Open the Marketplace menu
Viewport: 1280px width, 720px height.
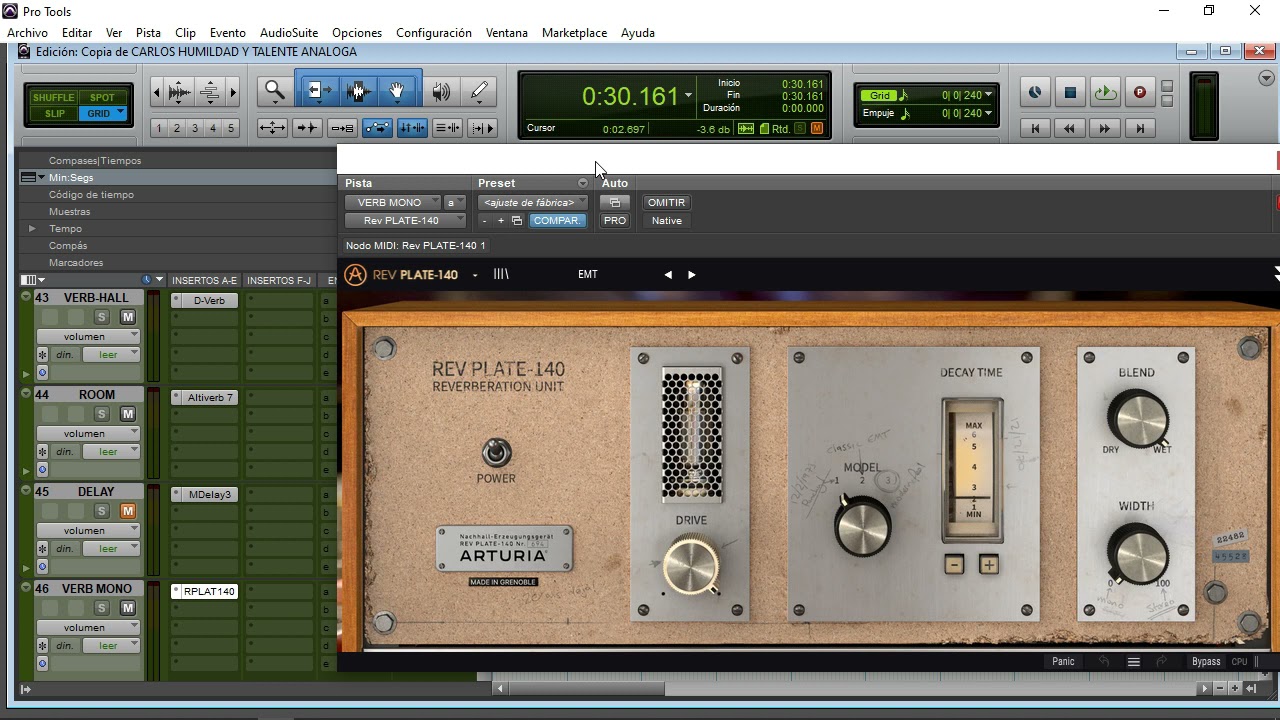(574, 33)
